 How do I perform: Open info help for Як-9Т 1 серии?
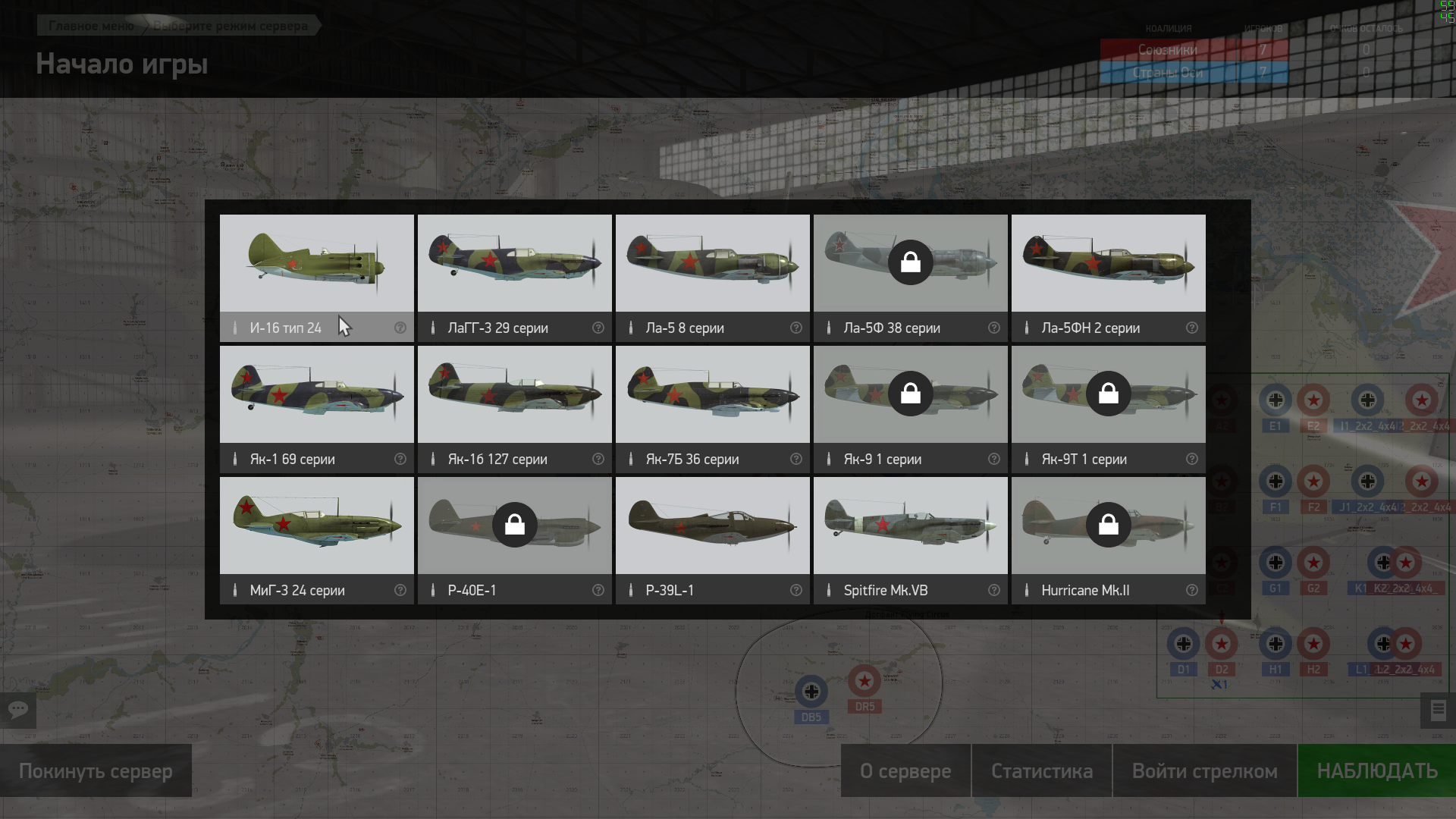coord(1191,459)
